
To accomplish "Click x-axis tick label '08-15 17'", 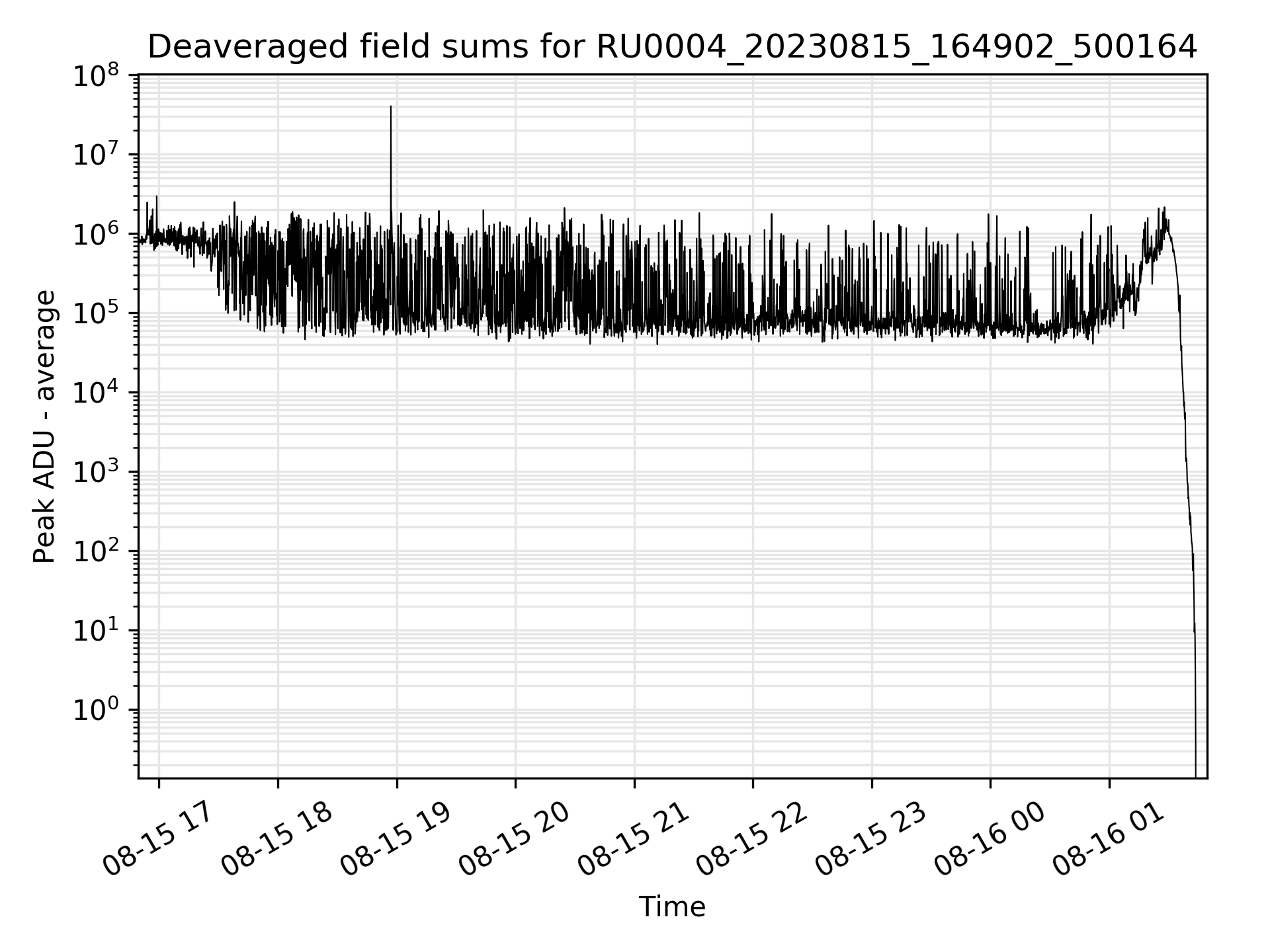I will point(159,838).
